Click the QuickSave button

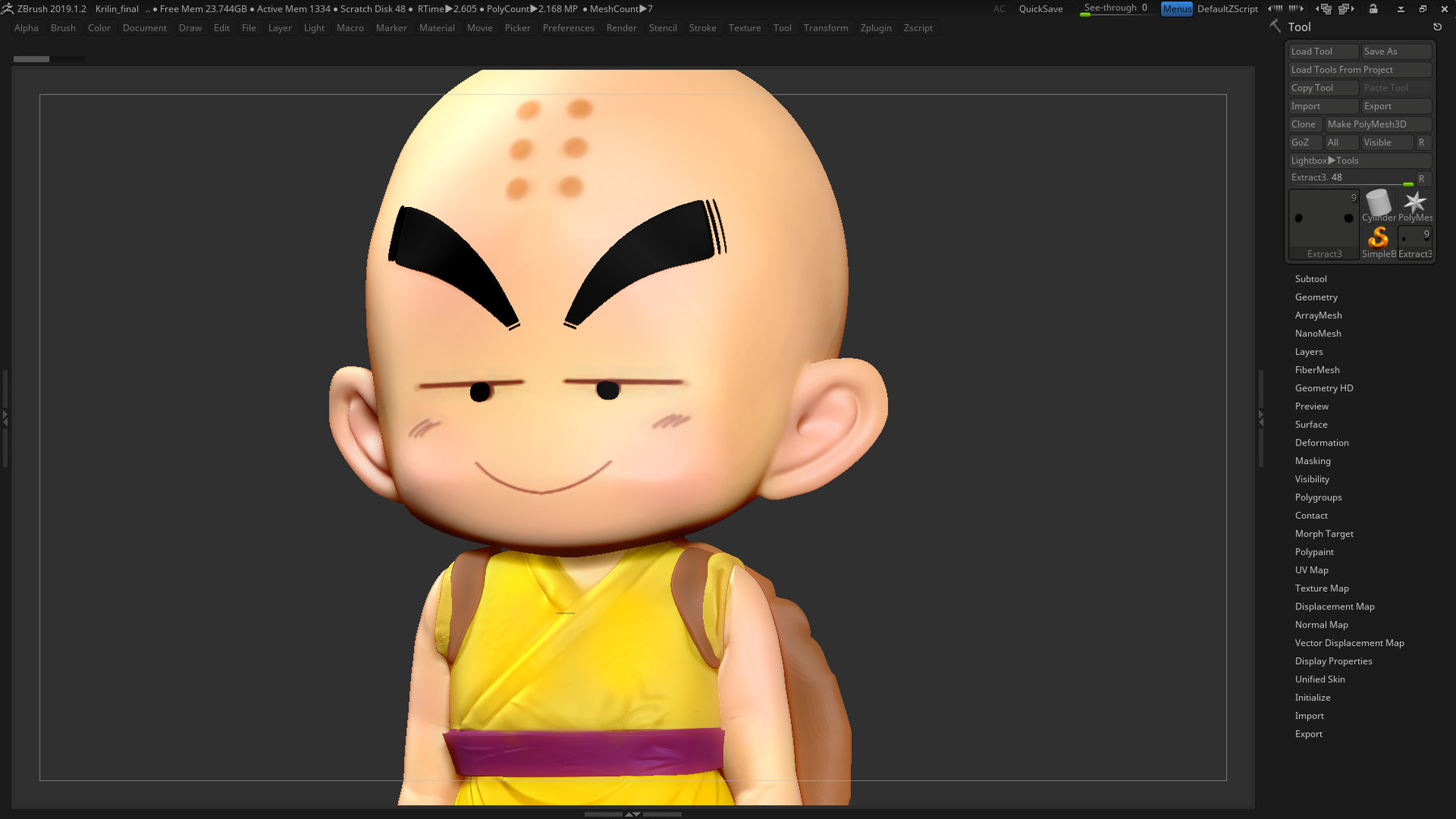tap(1041, 9)
